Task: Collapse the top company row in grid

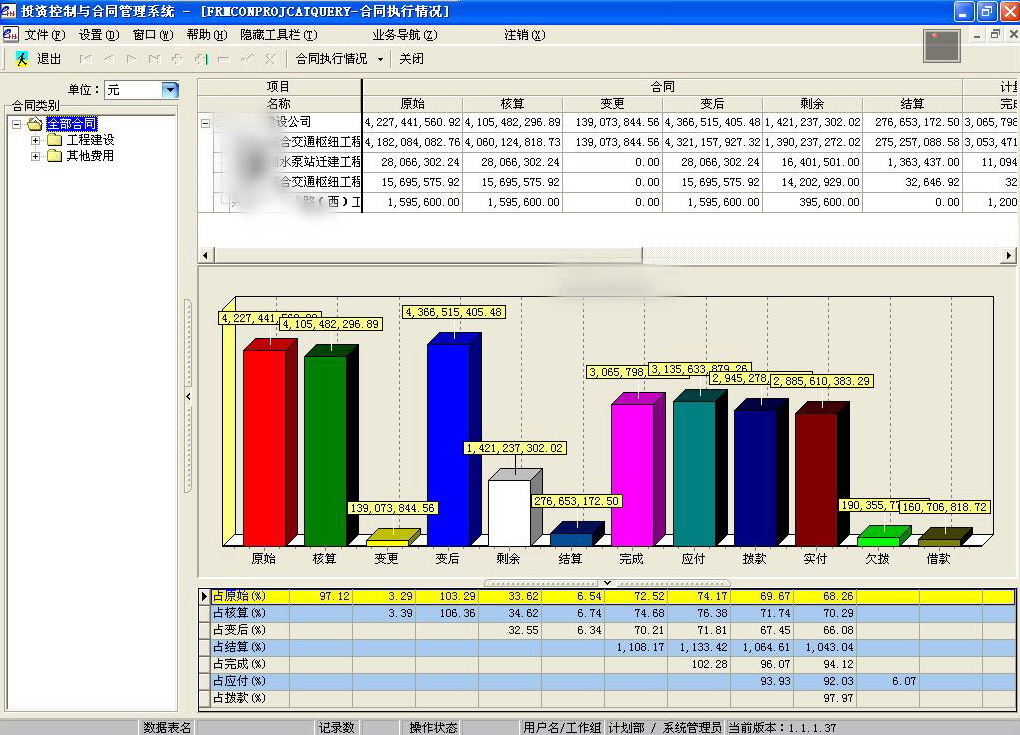Action: point(206,122)
